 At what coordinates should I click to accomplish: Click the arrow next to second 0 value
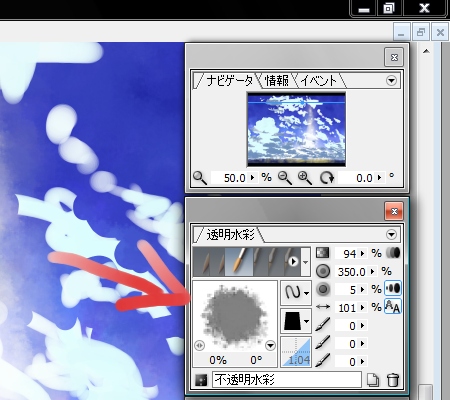[362, 343]
